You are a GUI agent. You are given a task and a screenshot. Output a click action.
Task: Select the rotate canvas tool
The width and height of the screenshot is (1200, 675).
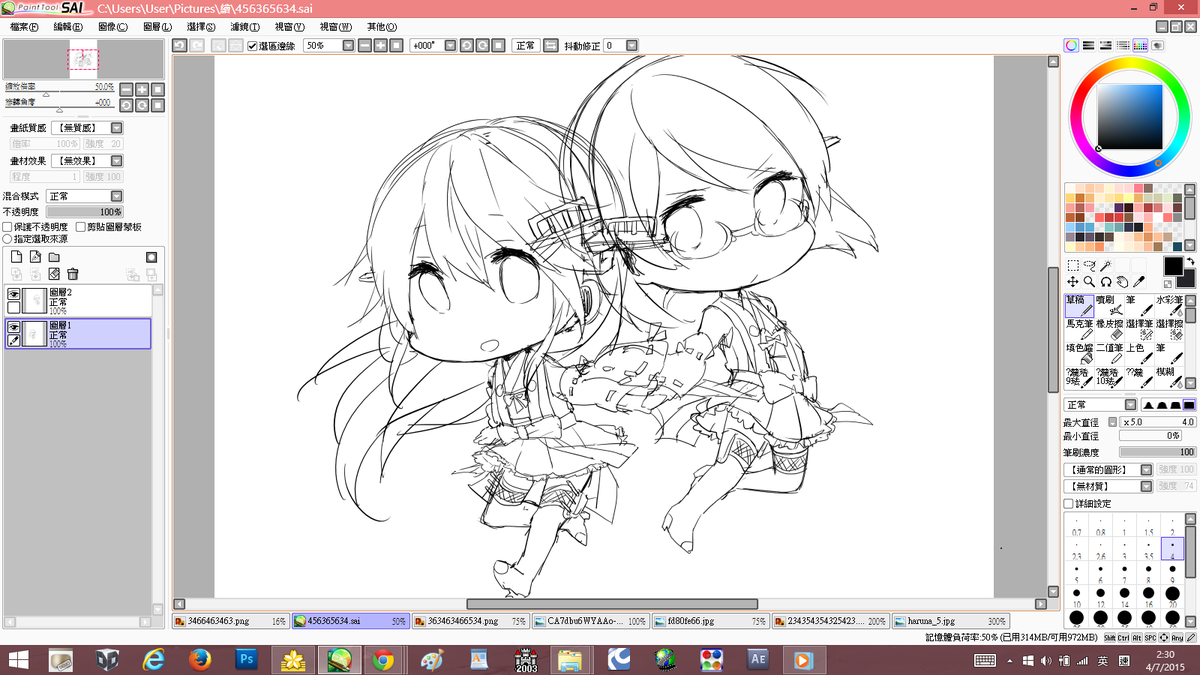[1106, 282]
